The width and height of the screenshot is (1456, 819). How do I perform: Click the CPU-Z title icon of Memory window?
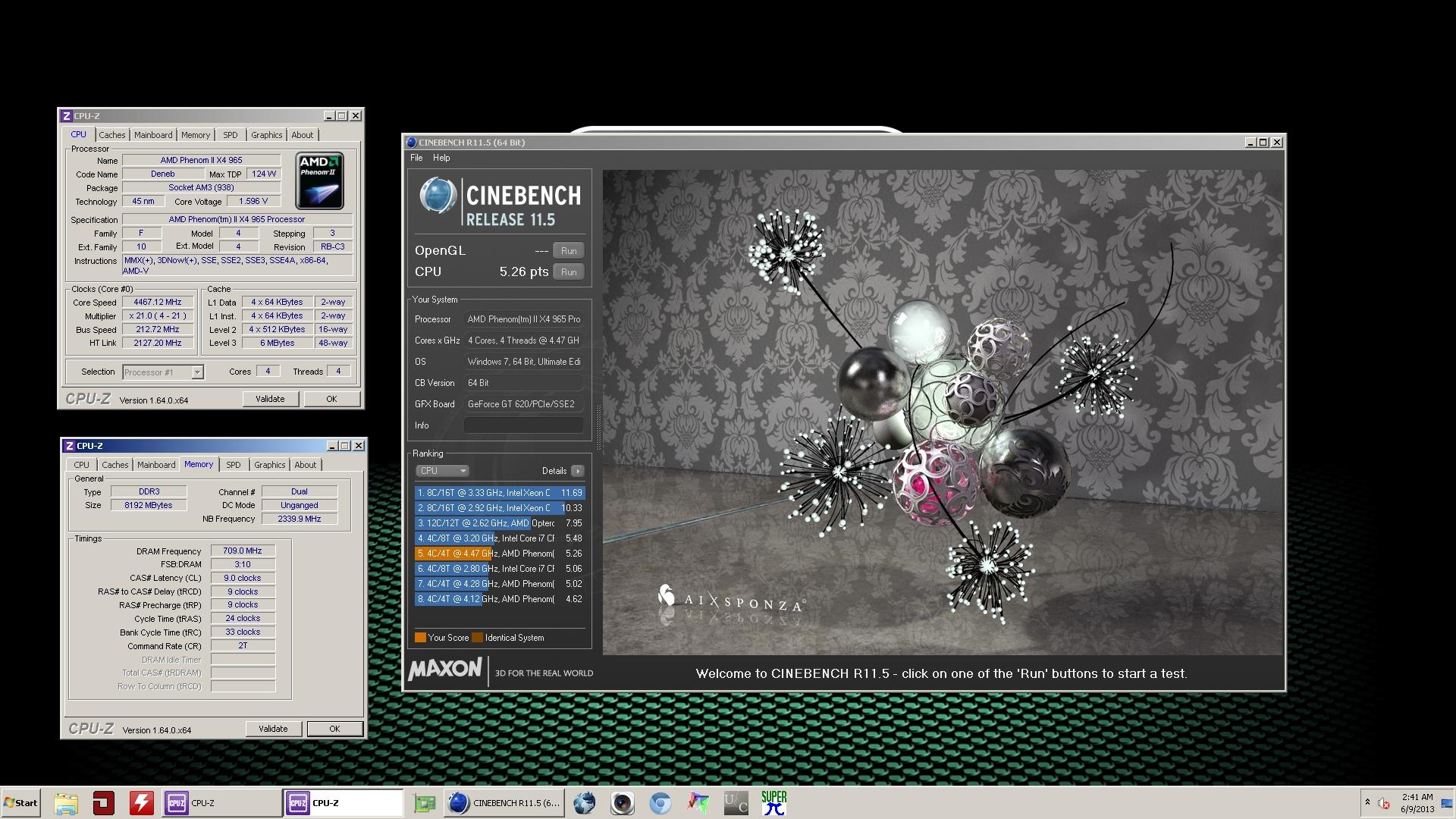point(70,446)
